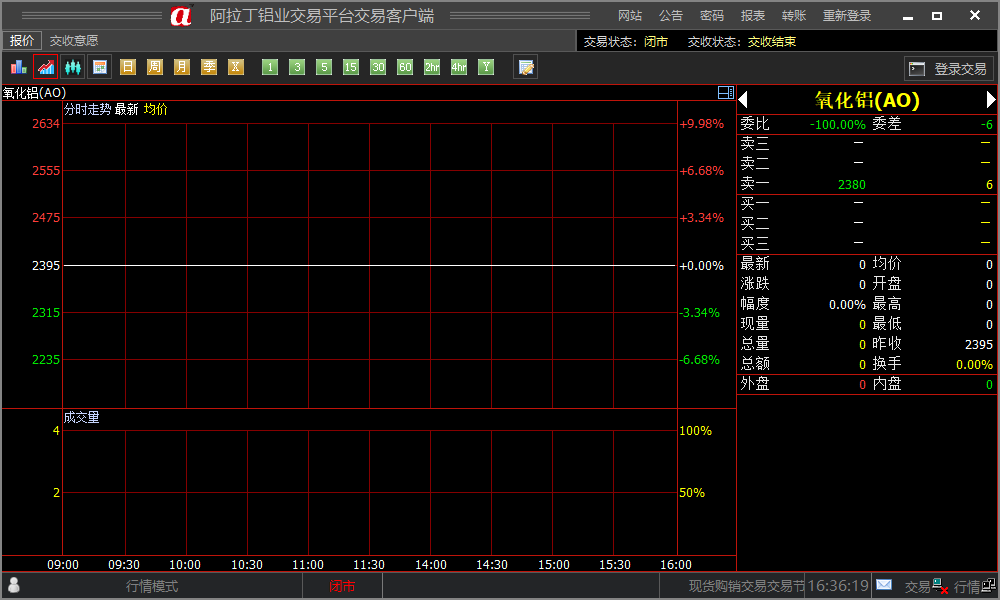Select the monthly 月 period icon
The image size is (1000, 600).
[182, 67]
